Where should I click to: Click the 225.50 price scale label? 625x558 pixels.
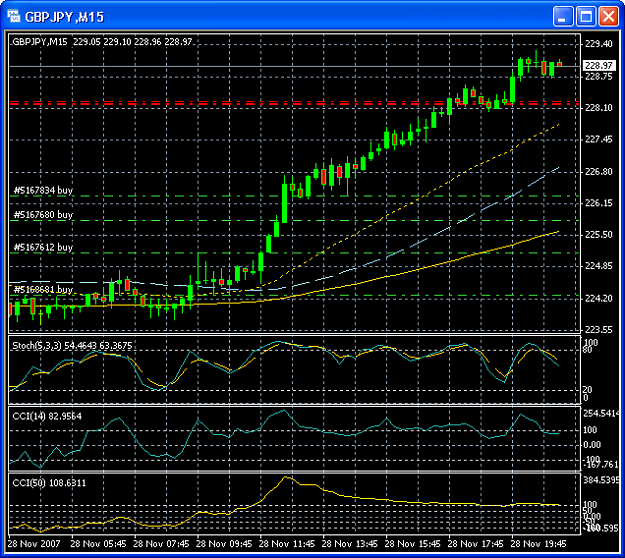pos(599,235)
